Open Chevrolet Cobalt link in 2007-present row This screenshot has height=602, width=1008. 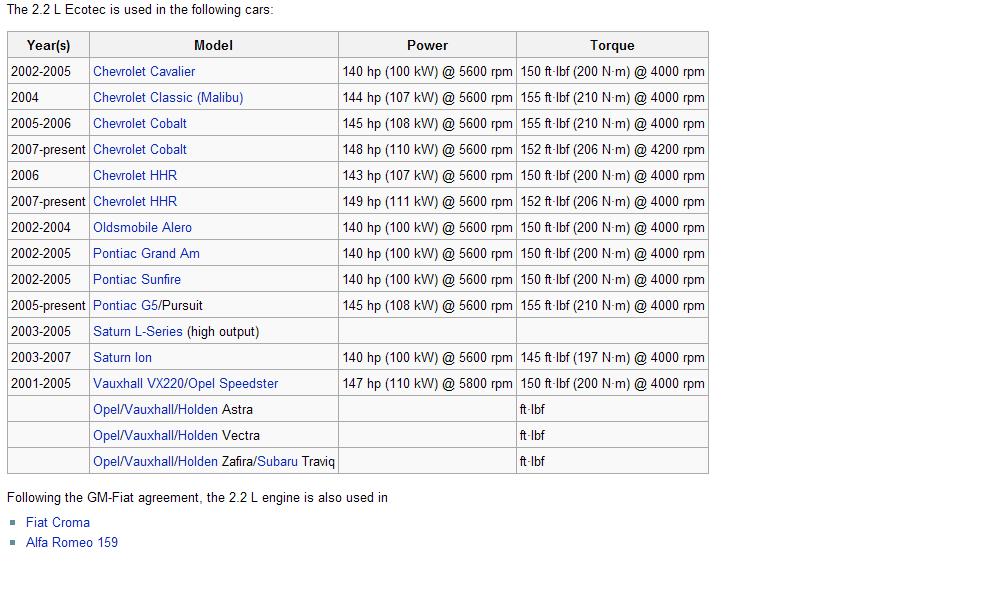pos(140,149)
